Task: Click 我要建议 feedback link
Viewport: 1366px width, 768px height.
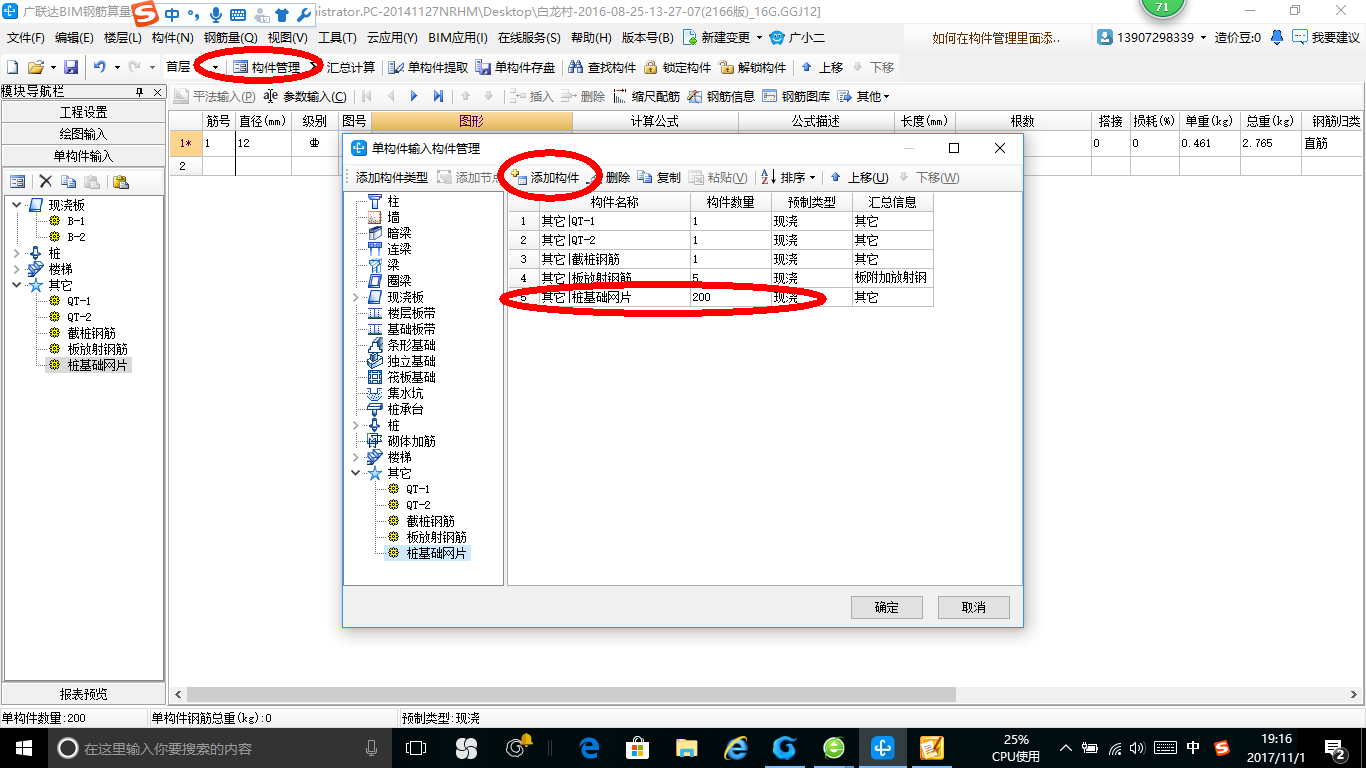Action: point(1325,38)
